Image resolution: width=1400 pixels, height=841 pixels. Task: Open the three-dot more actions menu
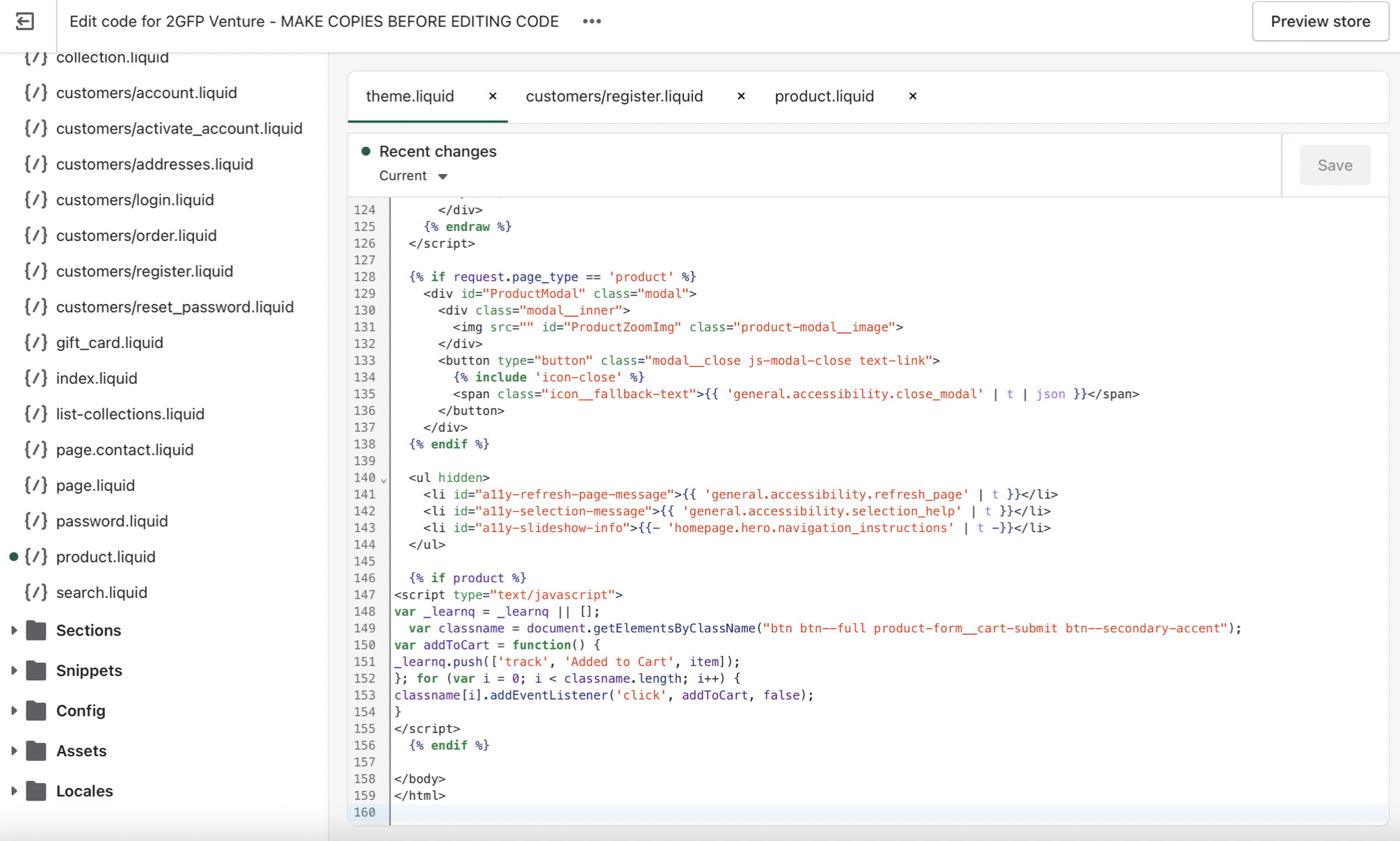click(591, 22)
